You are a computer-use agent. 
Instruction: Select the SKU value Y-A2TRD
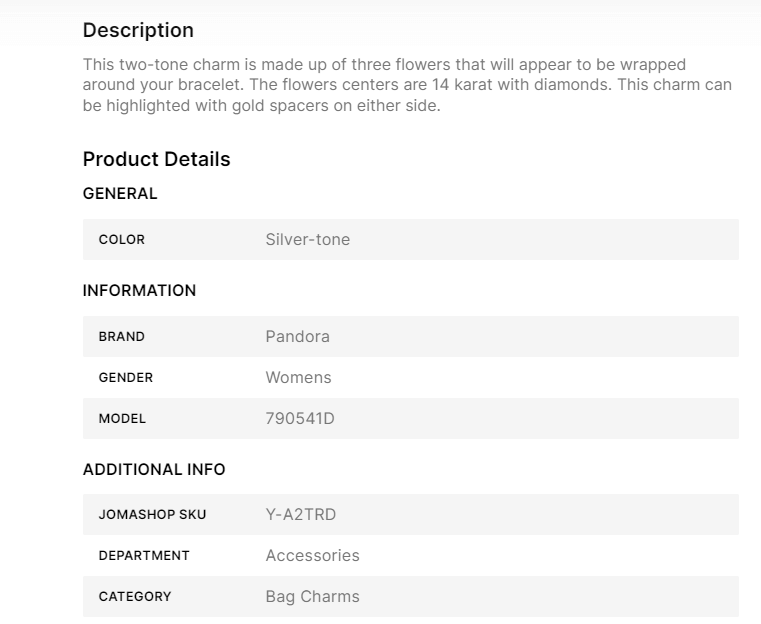tap(300, 515)
